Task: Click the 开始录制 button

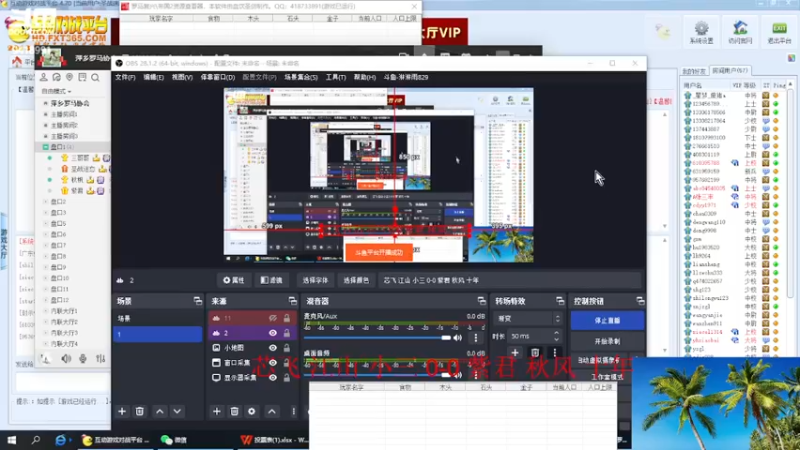Action: [x=607, y=341]
